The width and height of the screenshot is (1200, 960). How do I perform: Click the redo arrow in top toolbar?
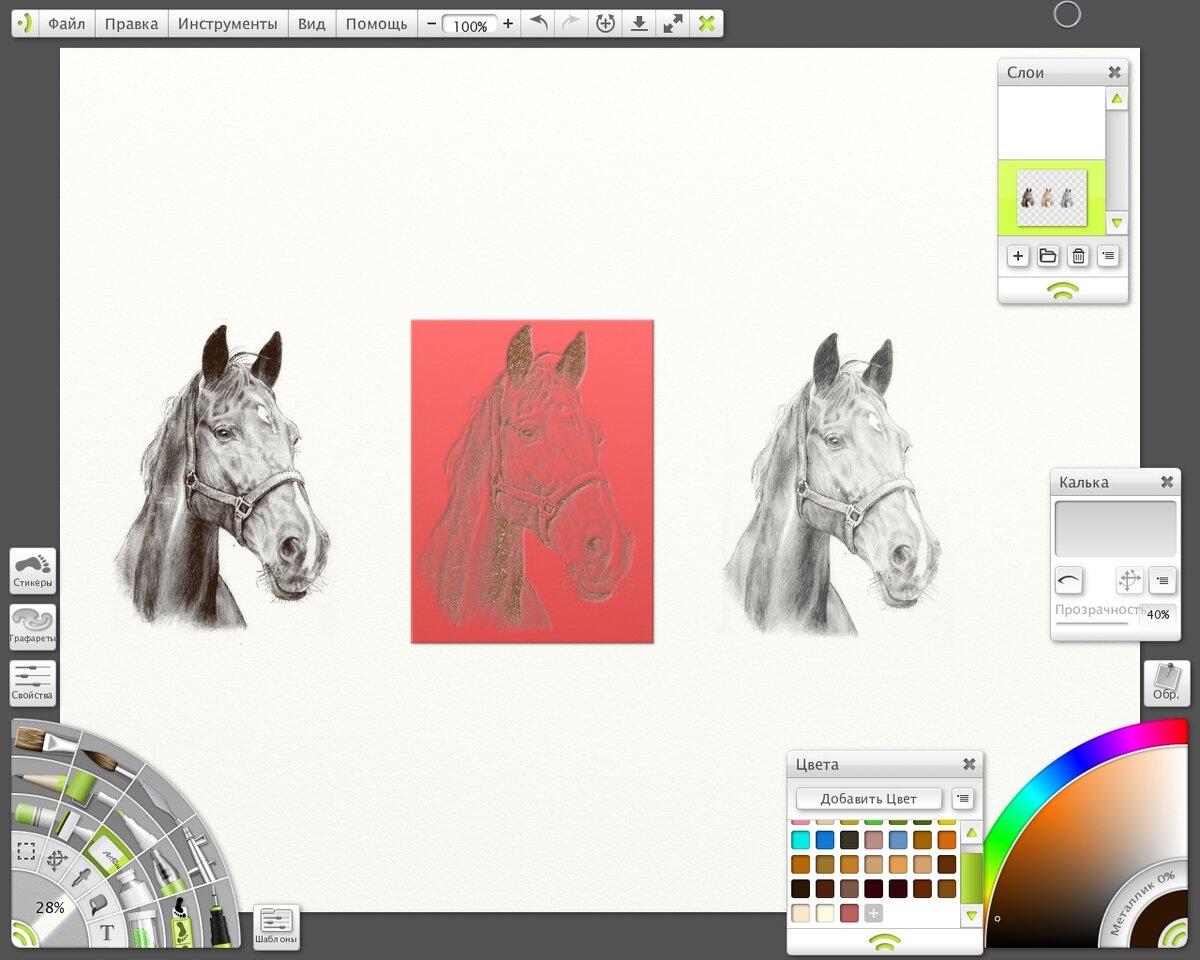[x=571, y=23]
